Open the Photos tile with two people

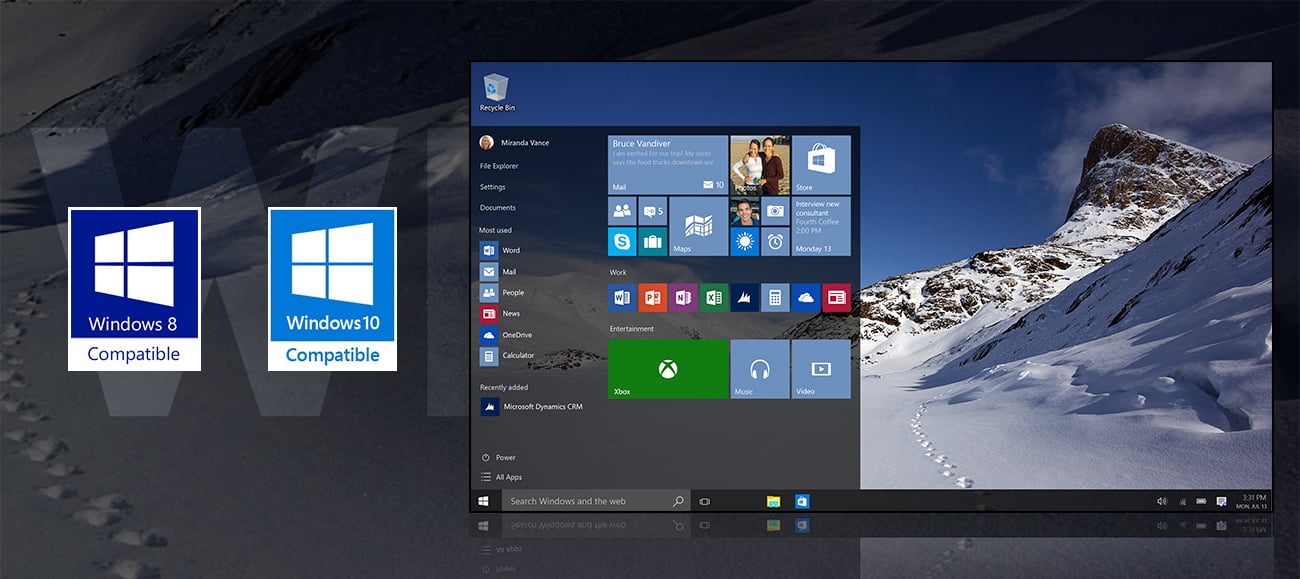pos(760,165)
